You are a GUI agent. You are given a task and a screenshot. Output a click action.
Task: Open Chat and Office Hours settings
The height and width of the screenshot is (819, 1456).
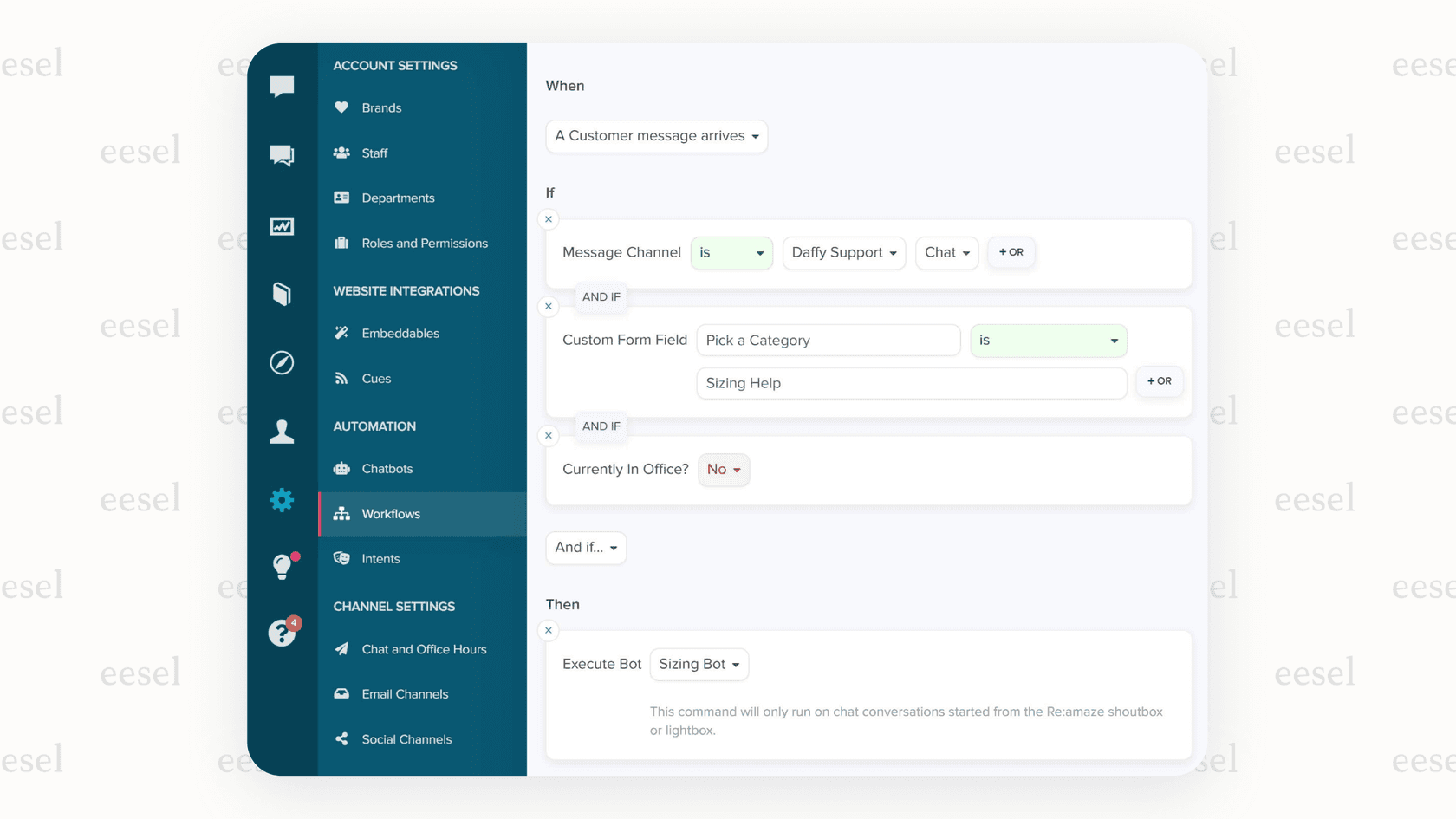[424, 648]
